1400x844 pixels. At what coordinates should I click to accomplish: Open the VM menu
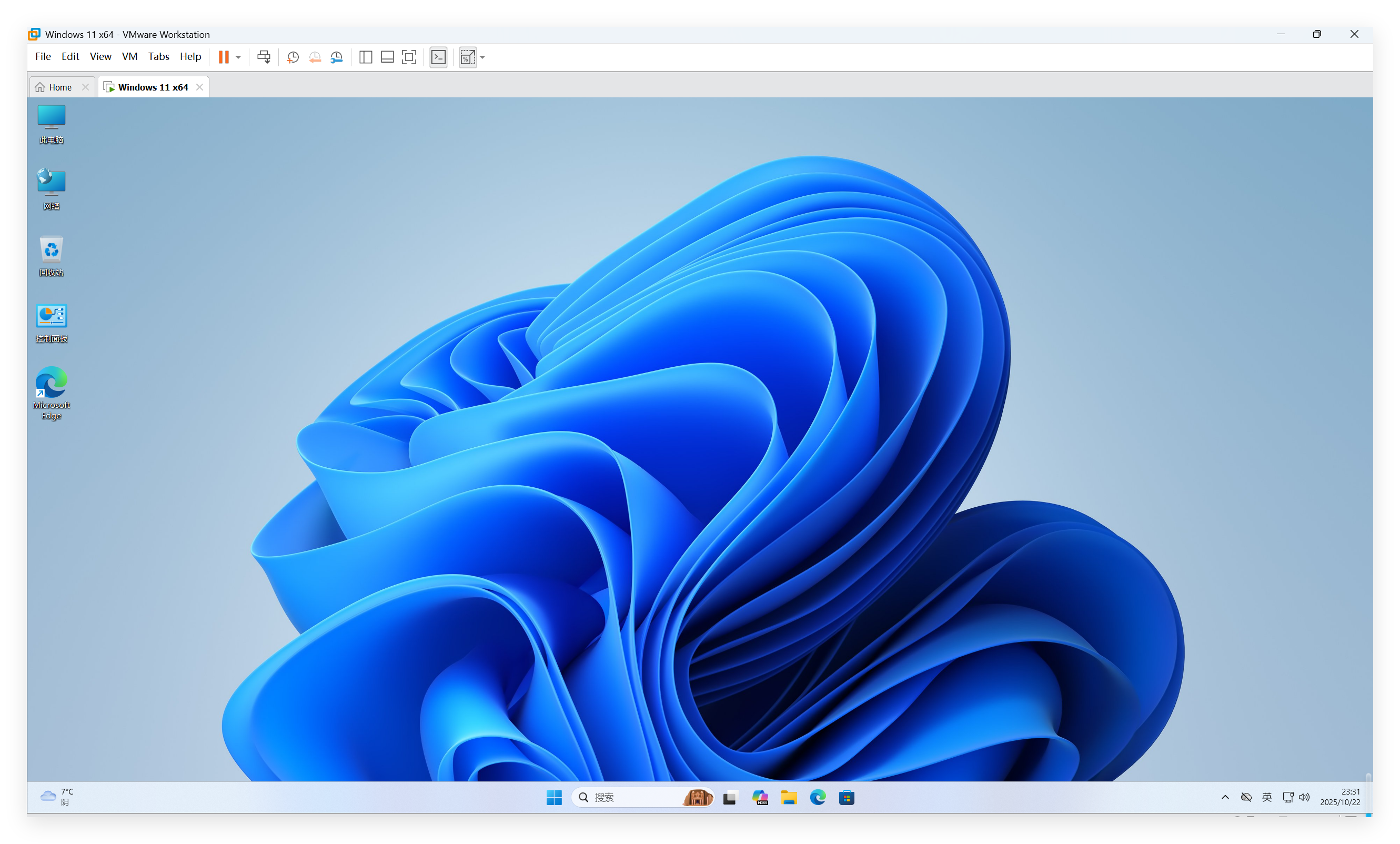click(x=129, y=56)
